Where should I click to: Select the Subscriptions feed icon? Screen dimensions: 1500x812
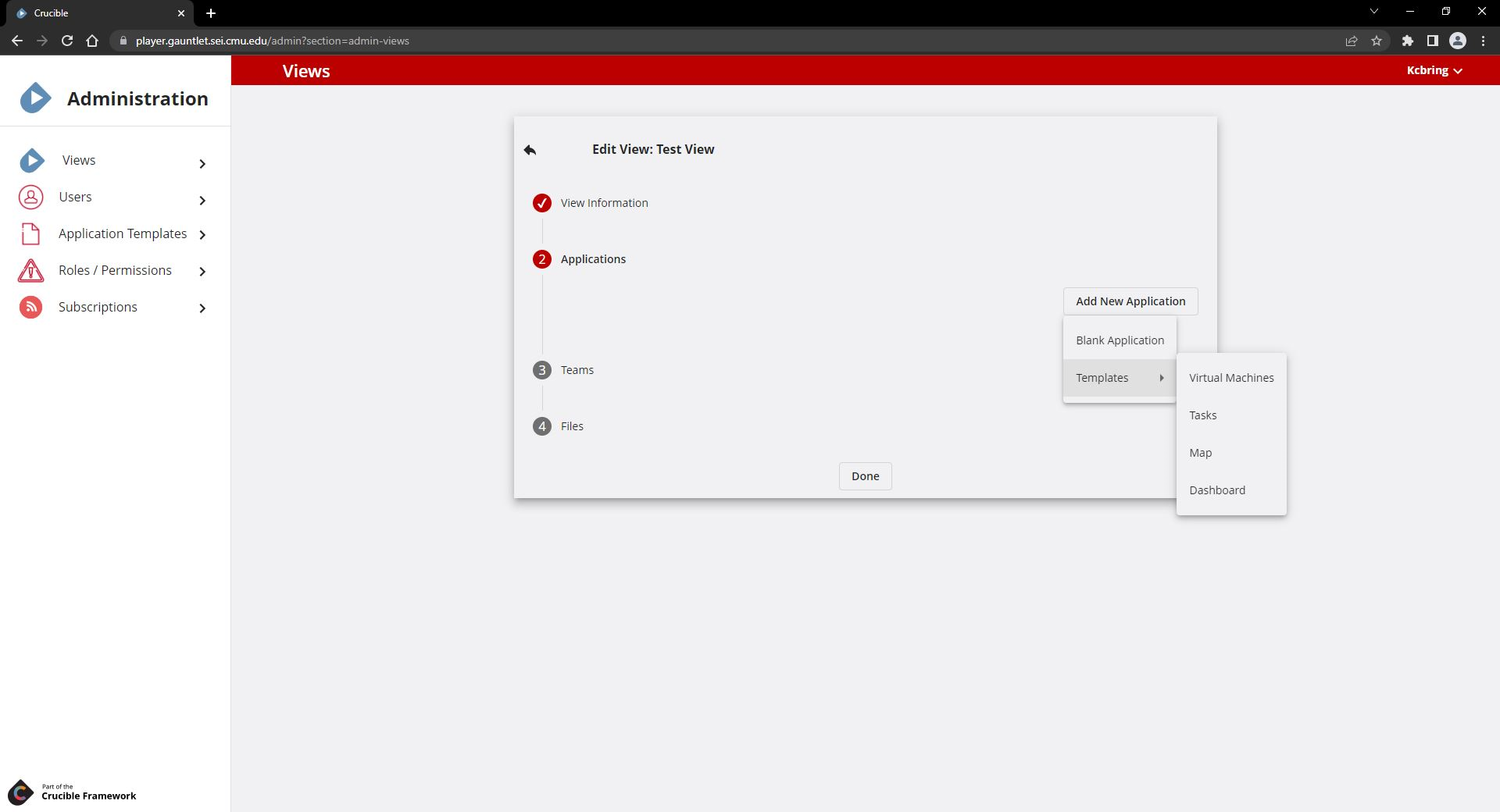click(x=30, y=307)
